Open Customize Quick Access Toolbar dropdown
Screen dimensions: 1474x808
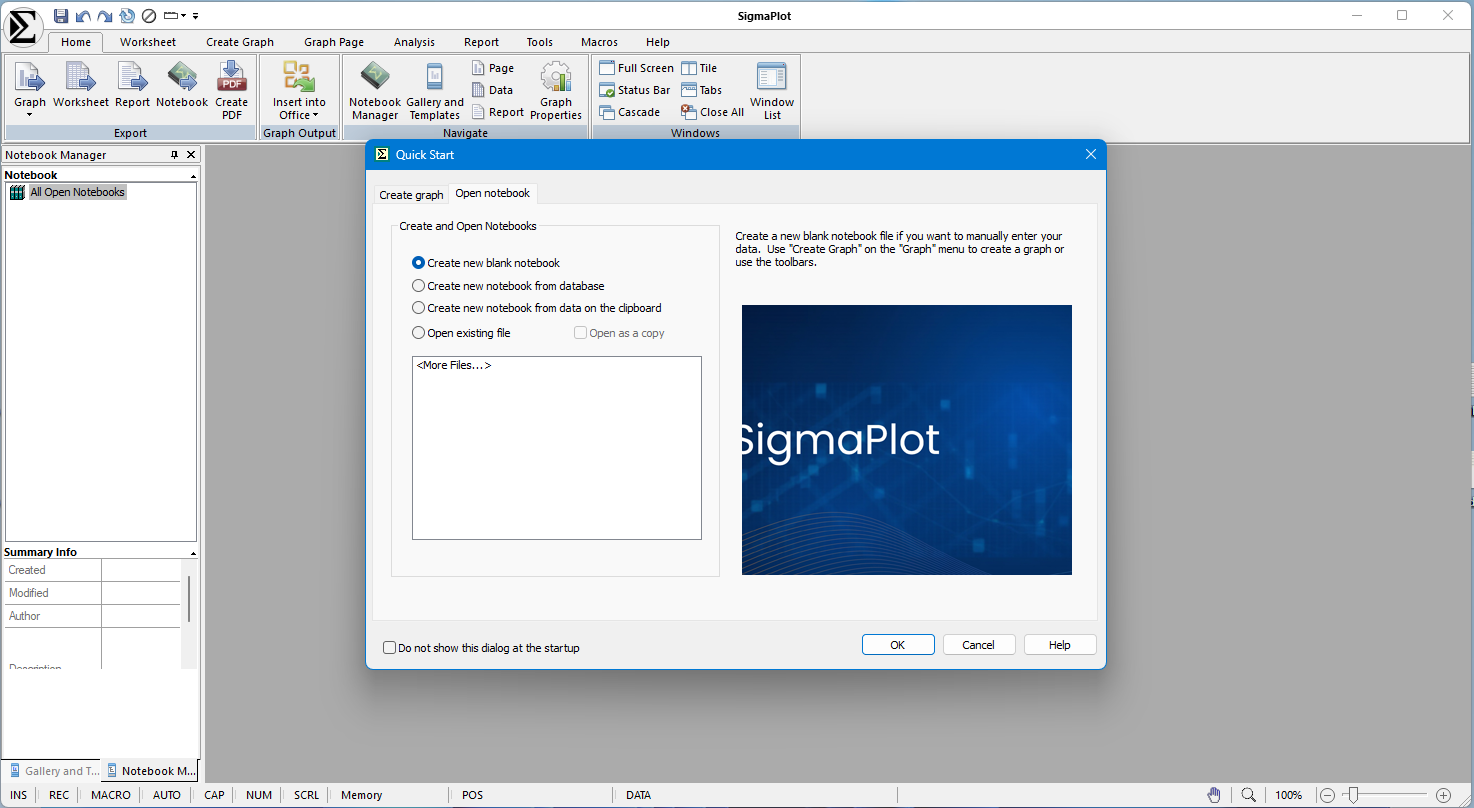point(196,16)
